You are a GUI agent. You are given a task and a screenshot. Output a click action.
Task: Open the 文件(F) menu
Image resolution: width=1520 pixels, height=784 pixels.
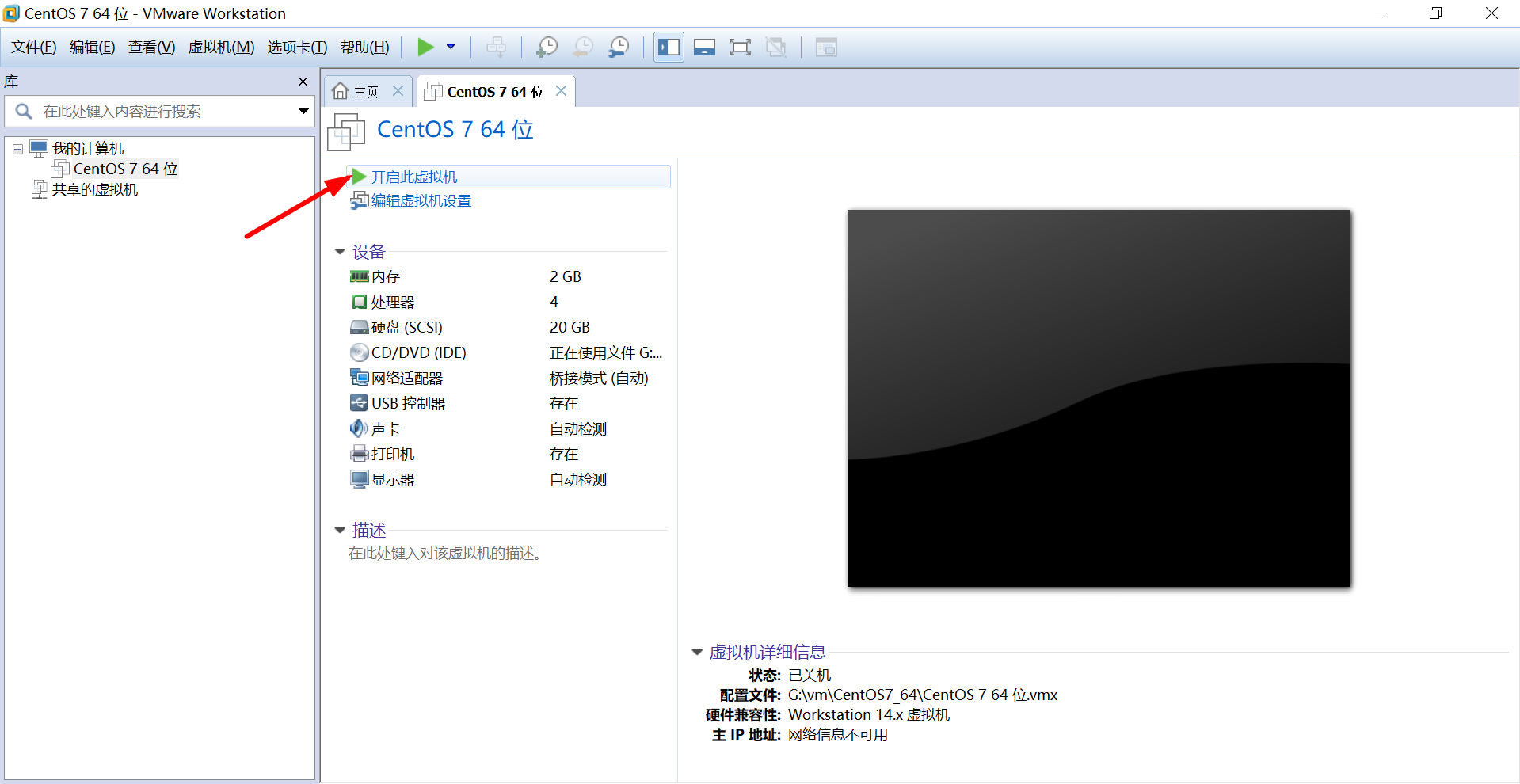(x=34, y=48)
